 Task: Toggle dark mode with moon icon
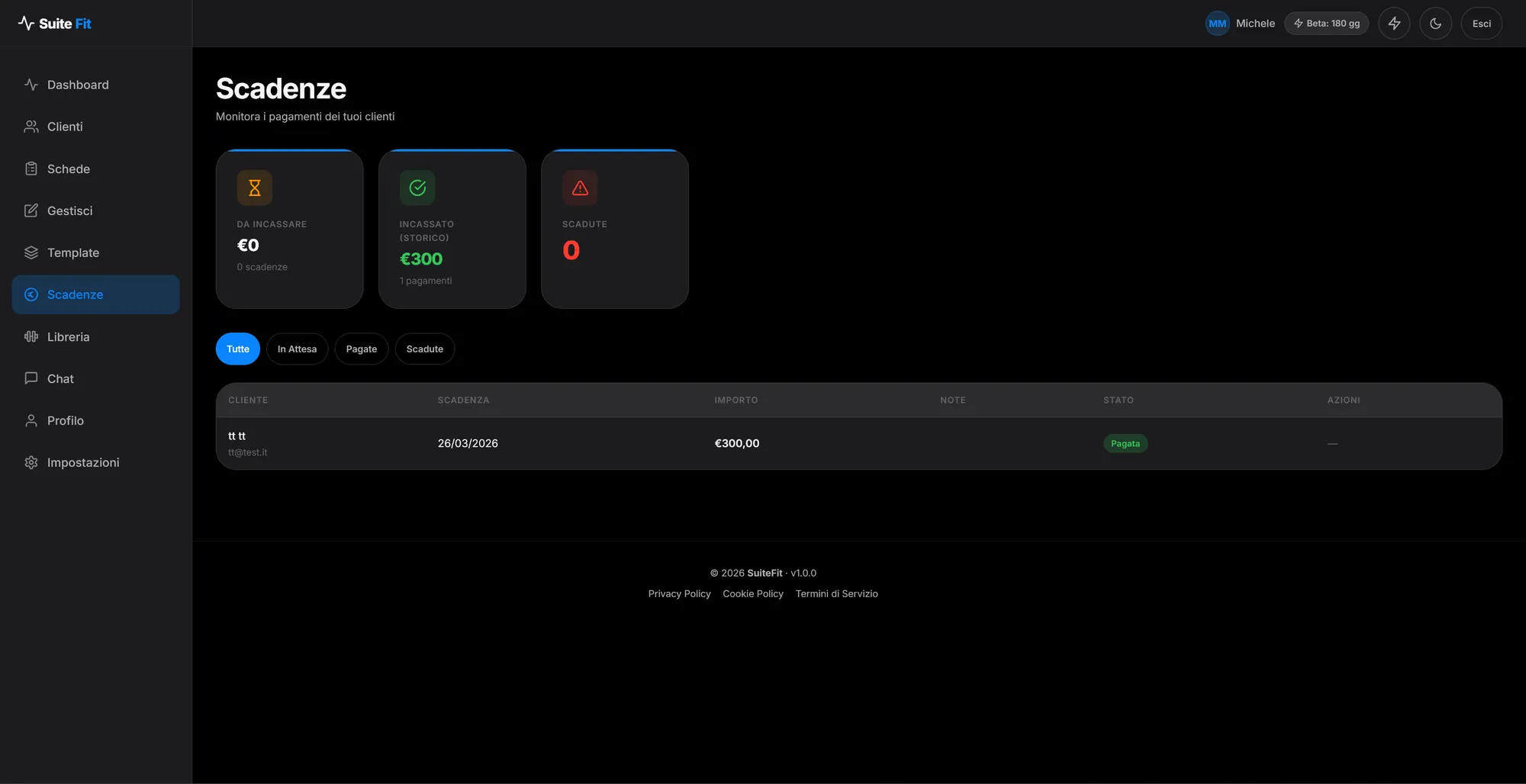pos(1435,24)
